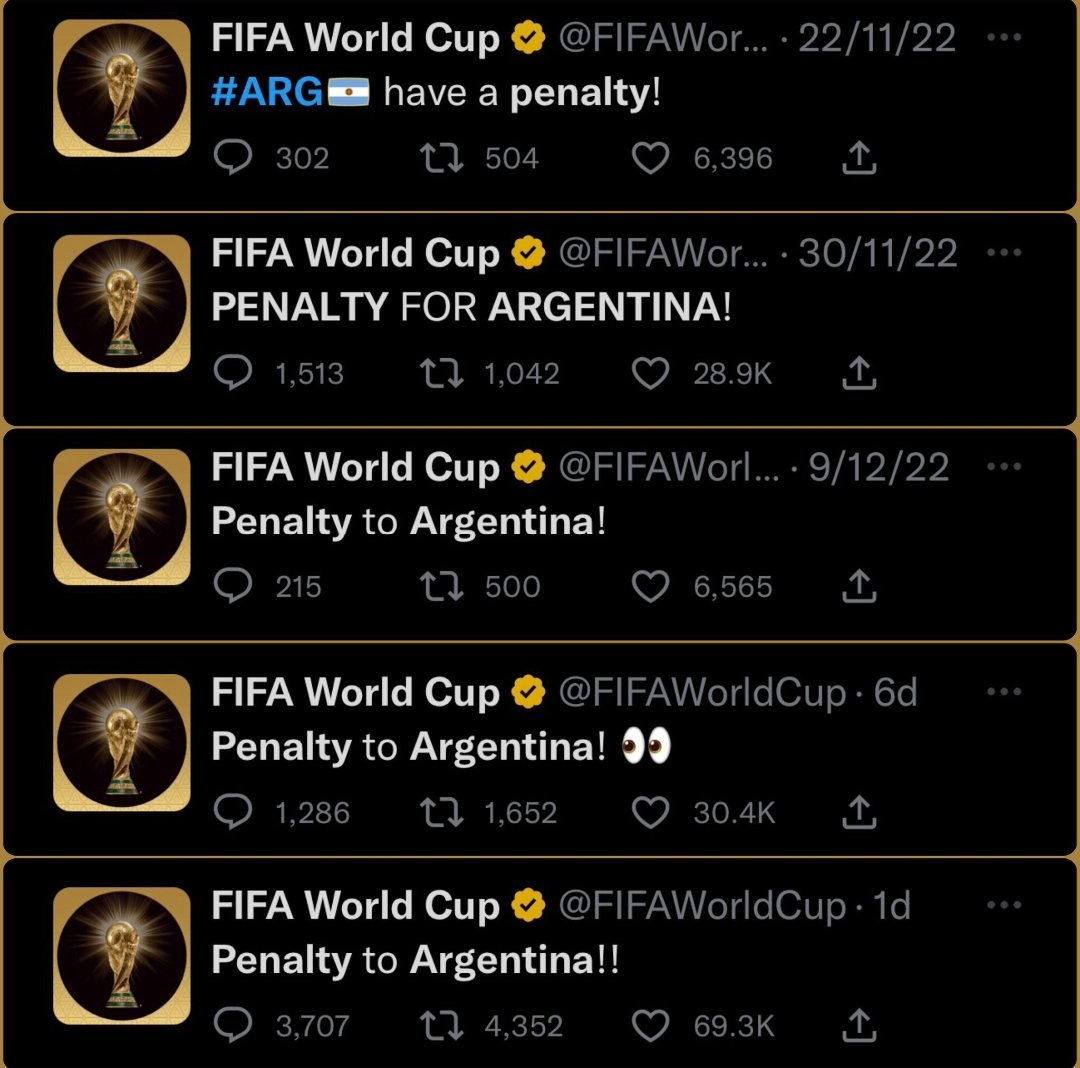Retweet the 30/11/22 PENALTY FOR ARGENTINA tweet

[x=441, y=373]
